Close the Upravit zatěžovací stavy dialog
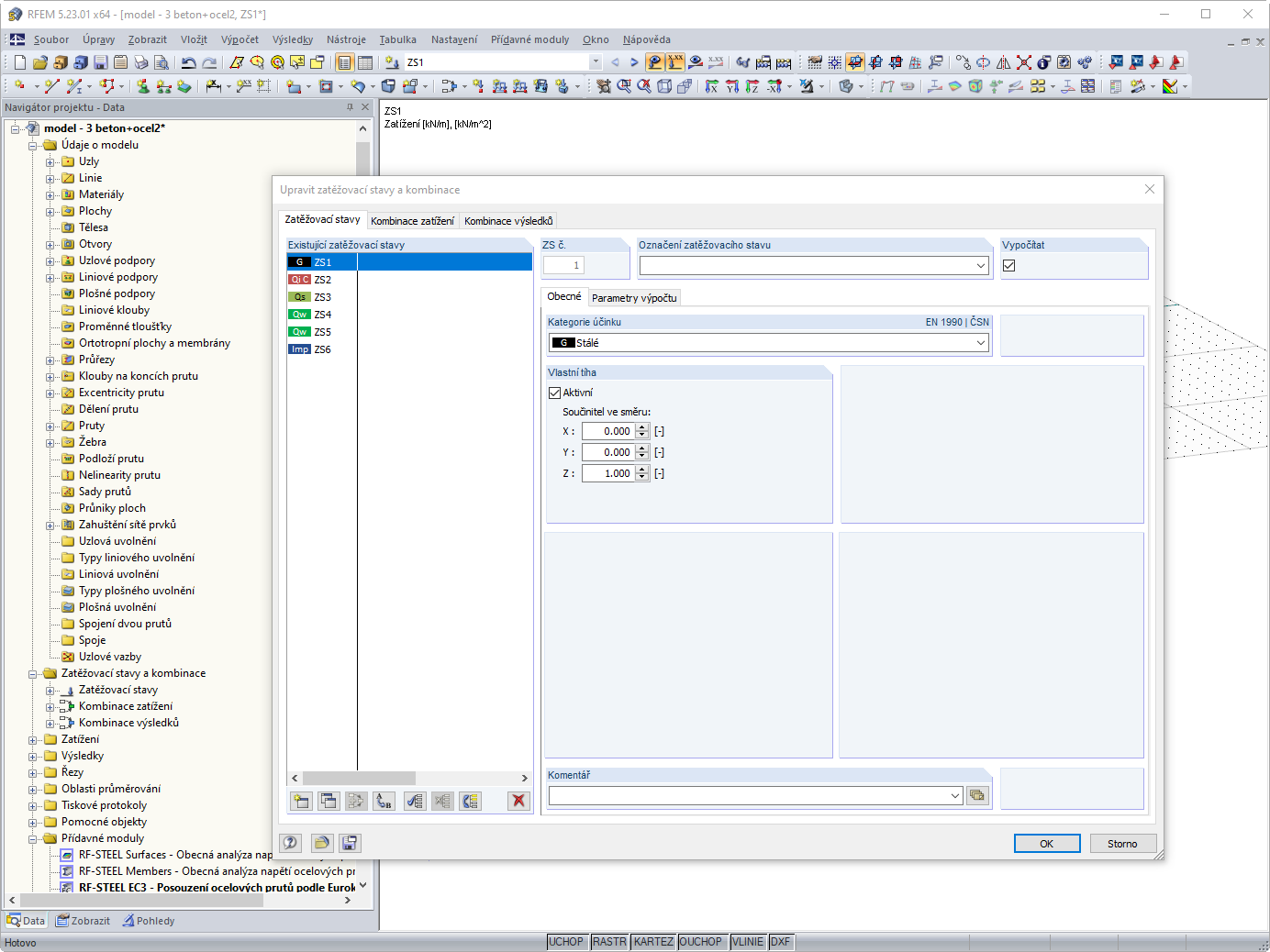 (x=1150, y=189)
